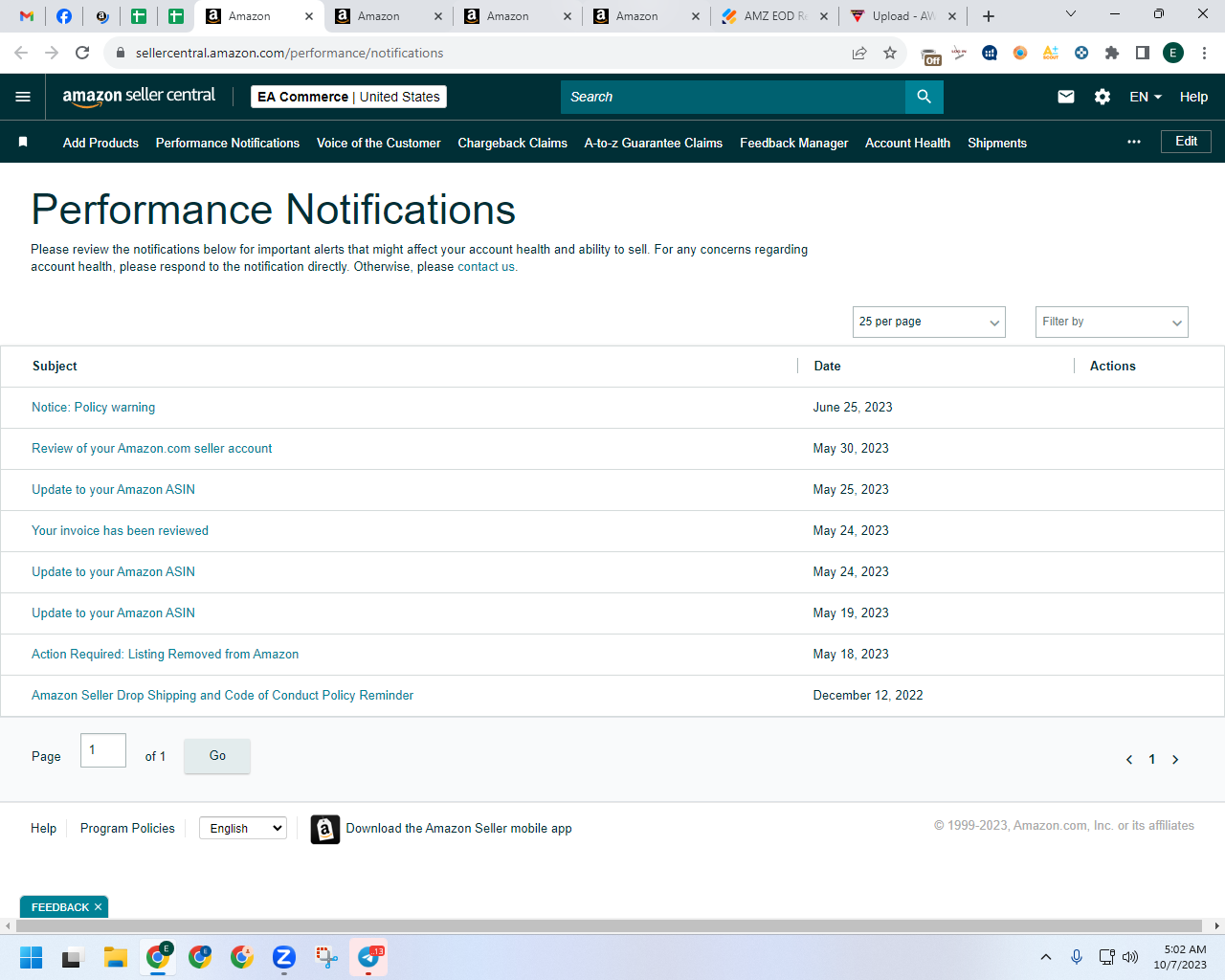This screenshot has height=980, width=1225.
Task: Dismiss the FEEDBACK tab with its X
Action: (98, 907)
